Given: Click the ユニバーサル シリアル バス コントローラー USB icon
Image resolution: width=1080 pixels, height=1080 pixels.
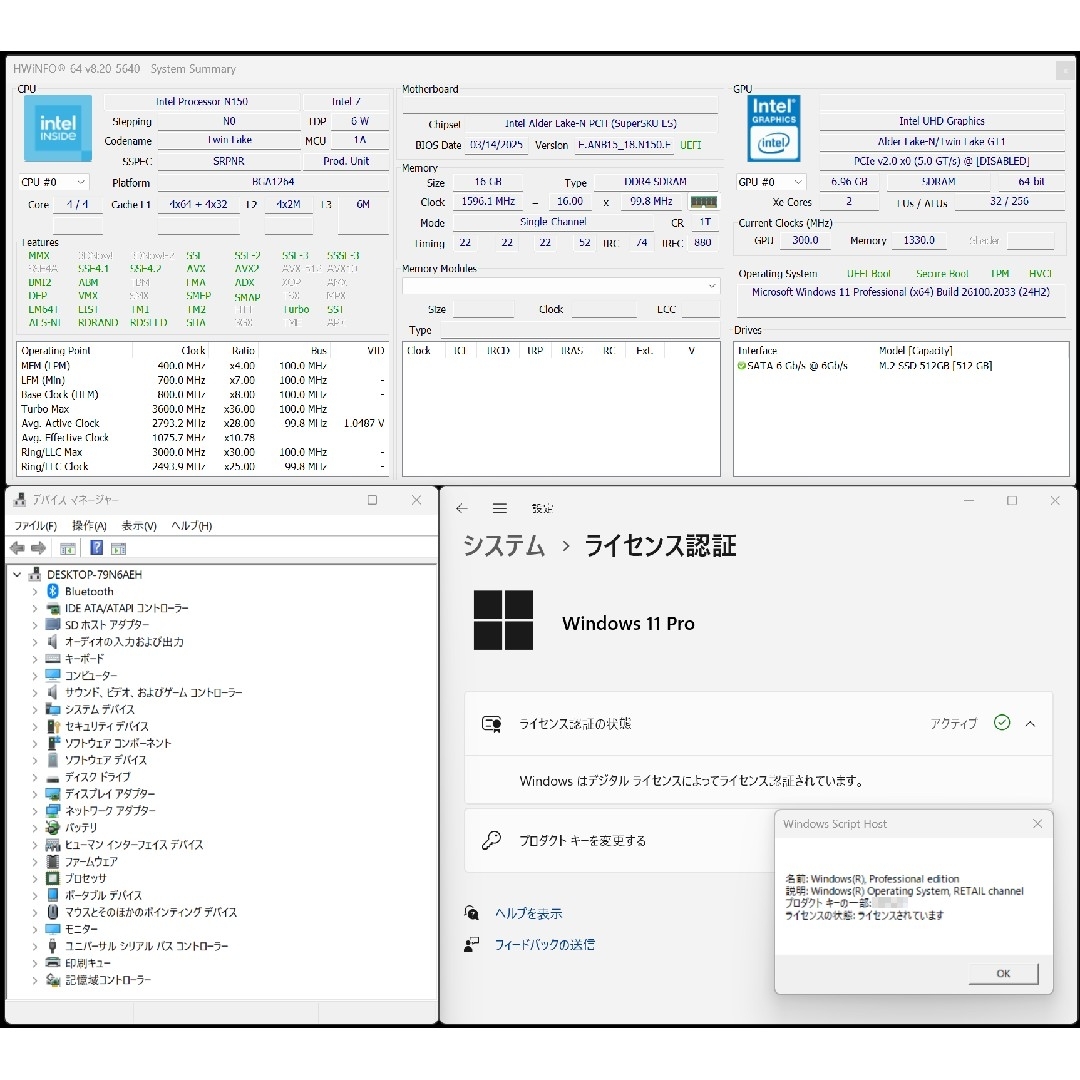Looking at the screenshot, I should [x=53, y=946].
